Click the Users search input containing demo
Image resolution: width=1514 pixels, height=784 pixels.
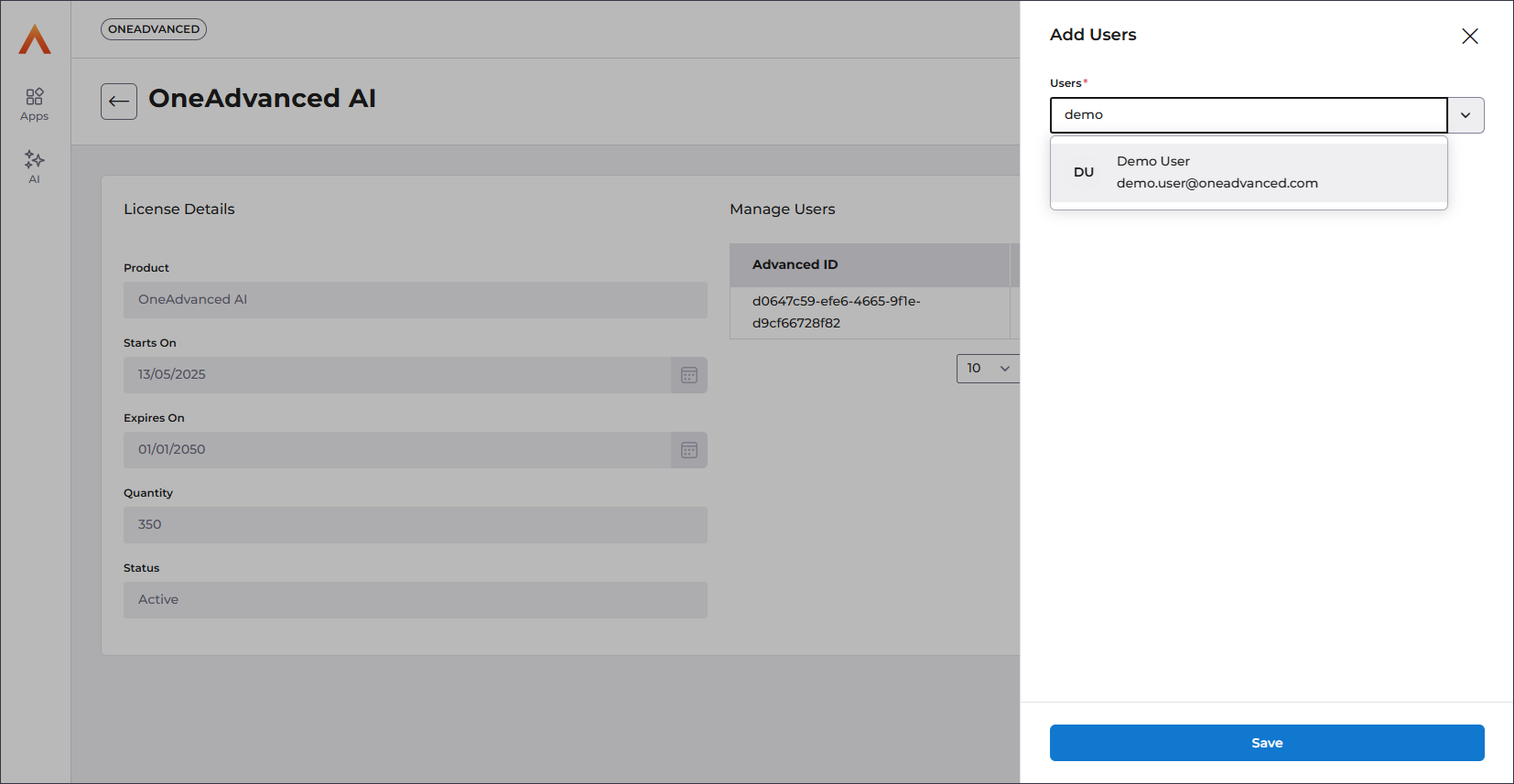click(1249, 115)
